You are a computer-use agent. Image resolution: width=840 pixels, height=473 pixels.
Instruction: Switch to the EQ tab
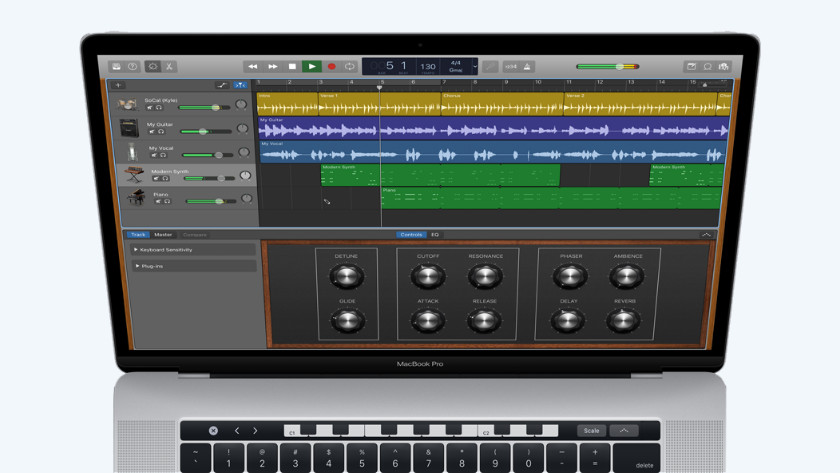pyautogui.click(x=435, y=234)
